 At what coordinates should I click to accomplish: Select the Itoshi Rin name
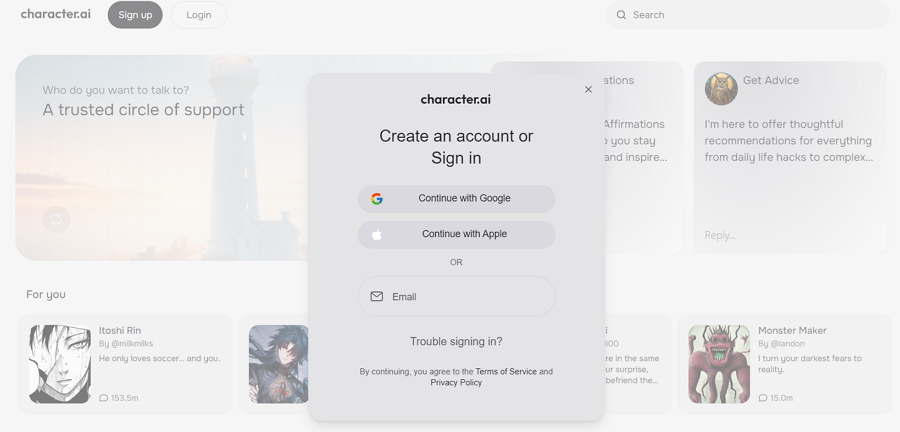120,330
